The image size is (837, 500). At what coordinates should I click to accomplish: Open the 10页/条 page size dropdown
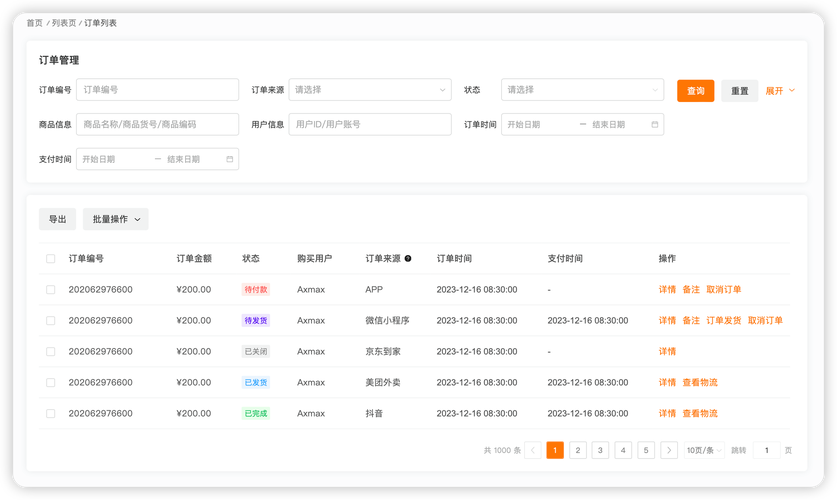(x=704, y=450)
